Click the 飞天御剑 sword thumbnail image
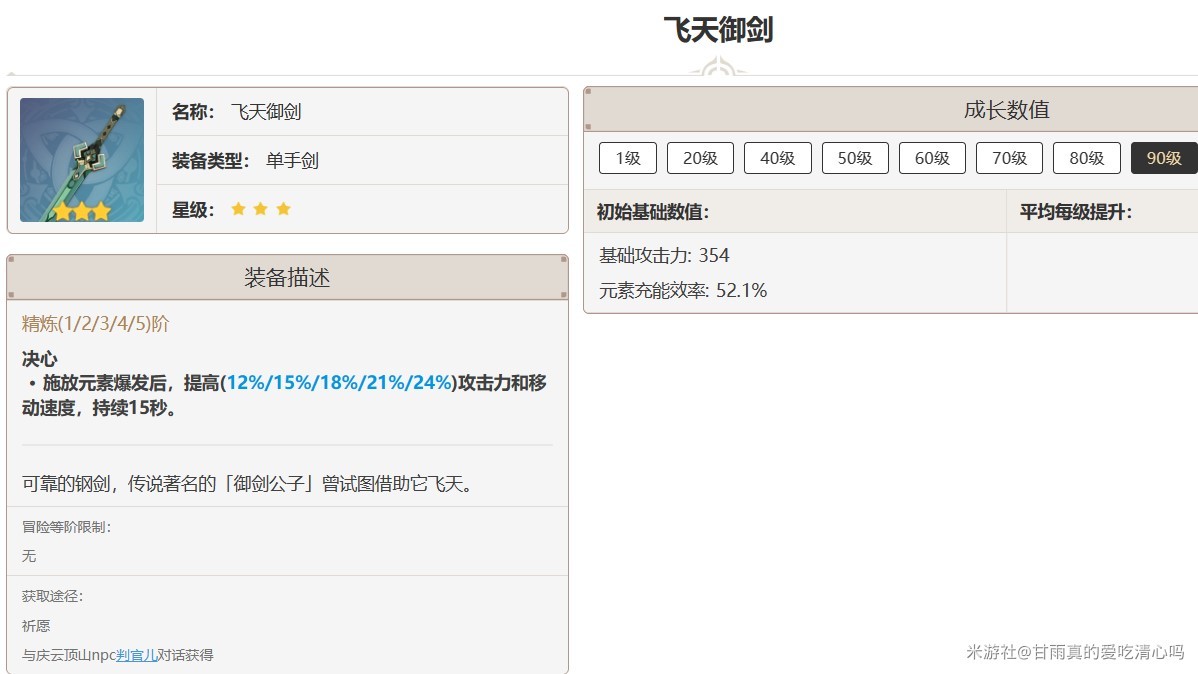 [x=82, y=160]
